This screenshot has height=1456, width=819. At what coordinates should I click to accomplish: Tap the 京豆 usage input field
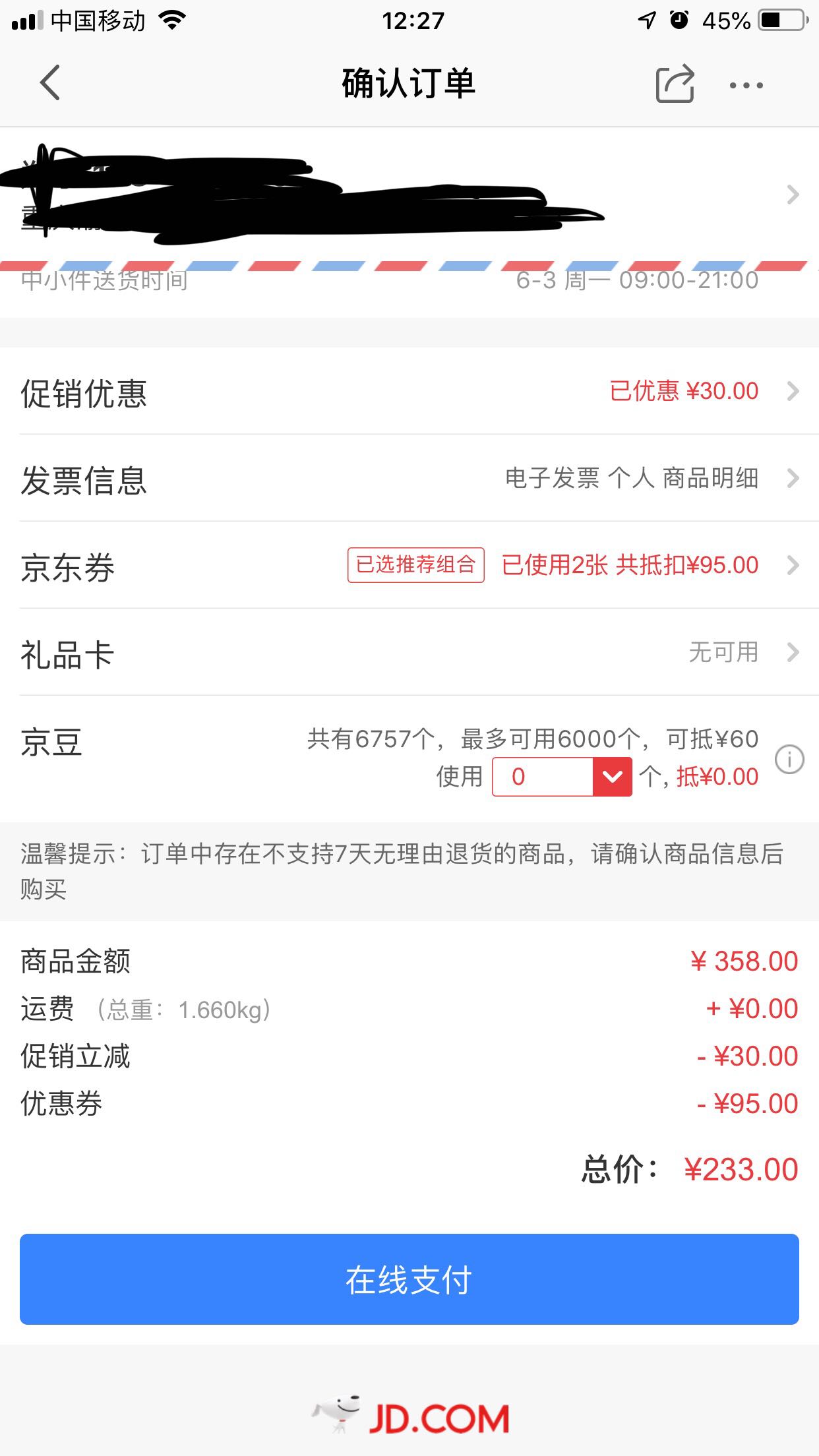coord(543,777)
